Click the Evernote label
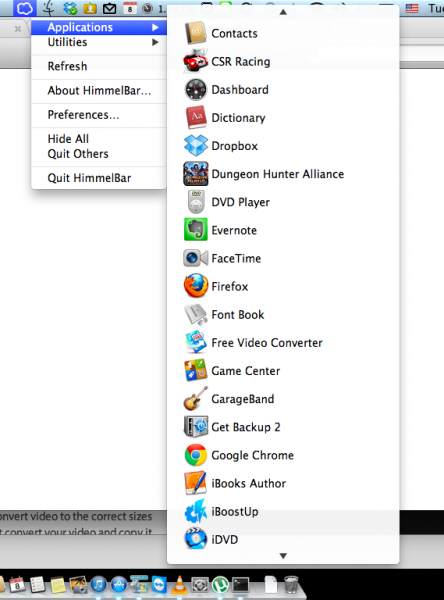444x600 pixels. 234,230
